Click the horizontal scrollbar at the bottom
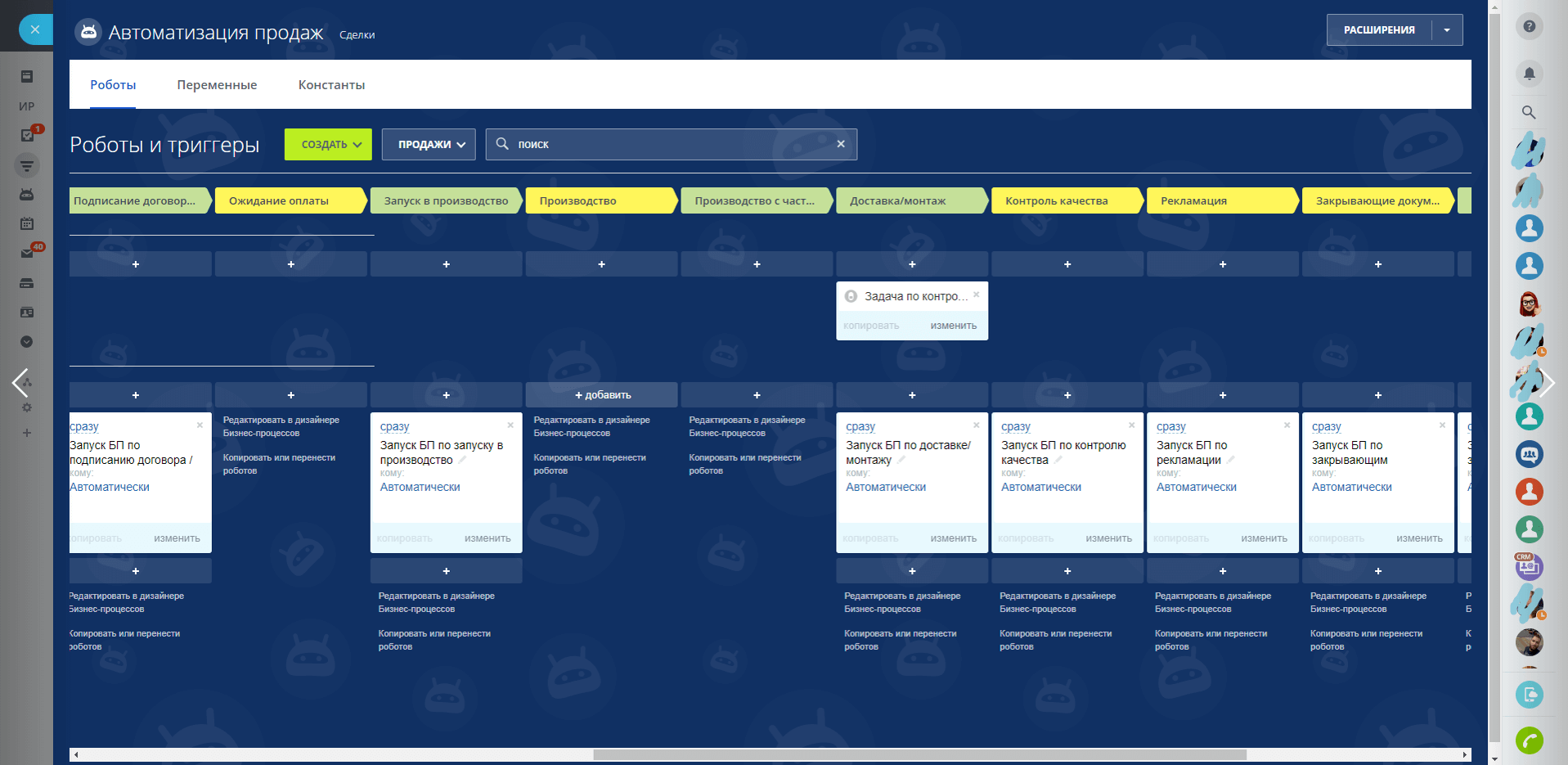Image resolution: width=1568 pixels, height=765 pixels. point(919,754)
